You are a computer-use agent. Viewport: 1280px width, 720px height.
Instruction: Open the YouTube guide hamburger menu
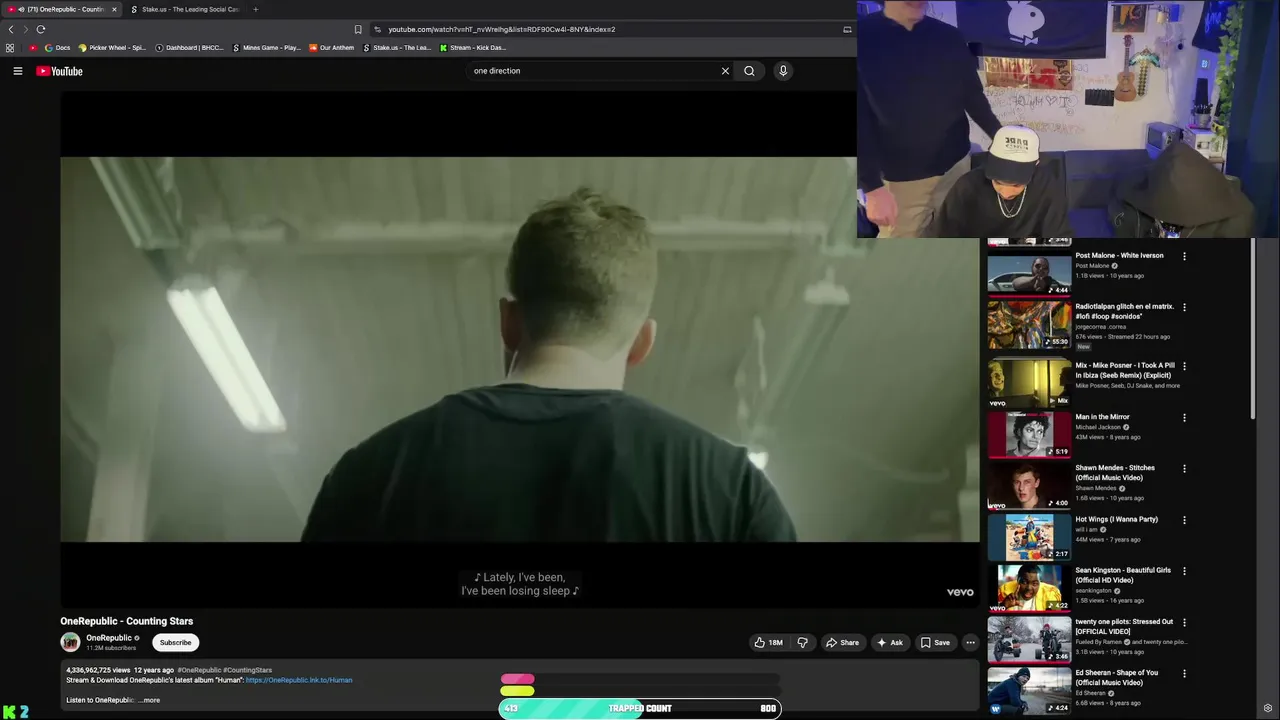tap(17, 71)
